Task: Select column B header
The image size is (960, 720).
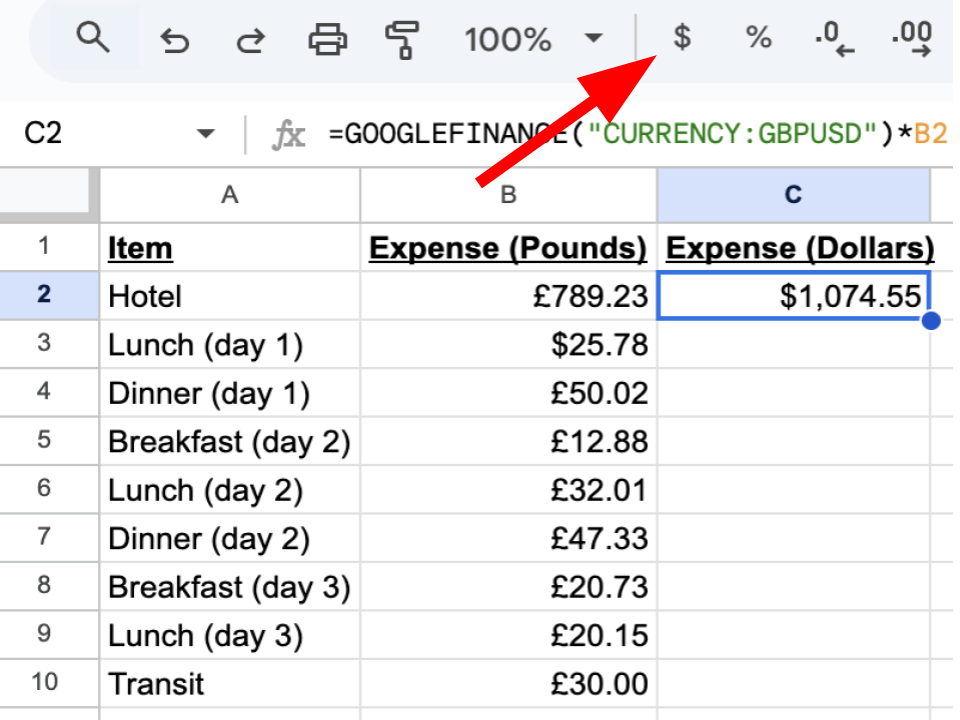Action: [508, 195]
